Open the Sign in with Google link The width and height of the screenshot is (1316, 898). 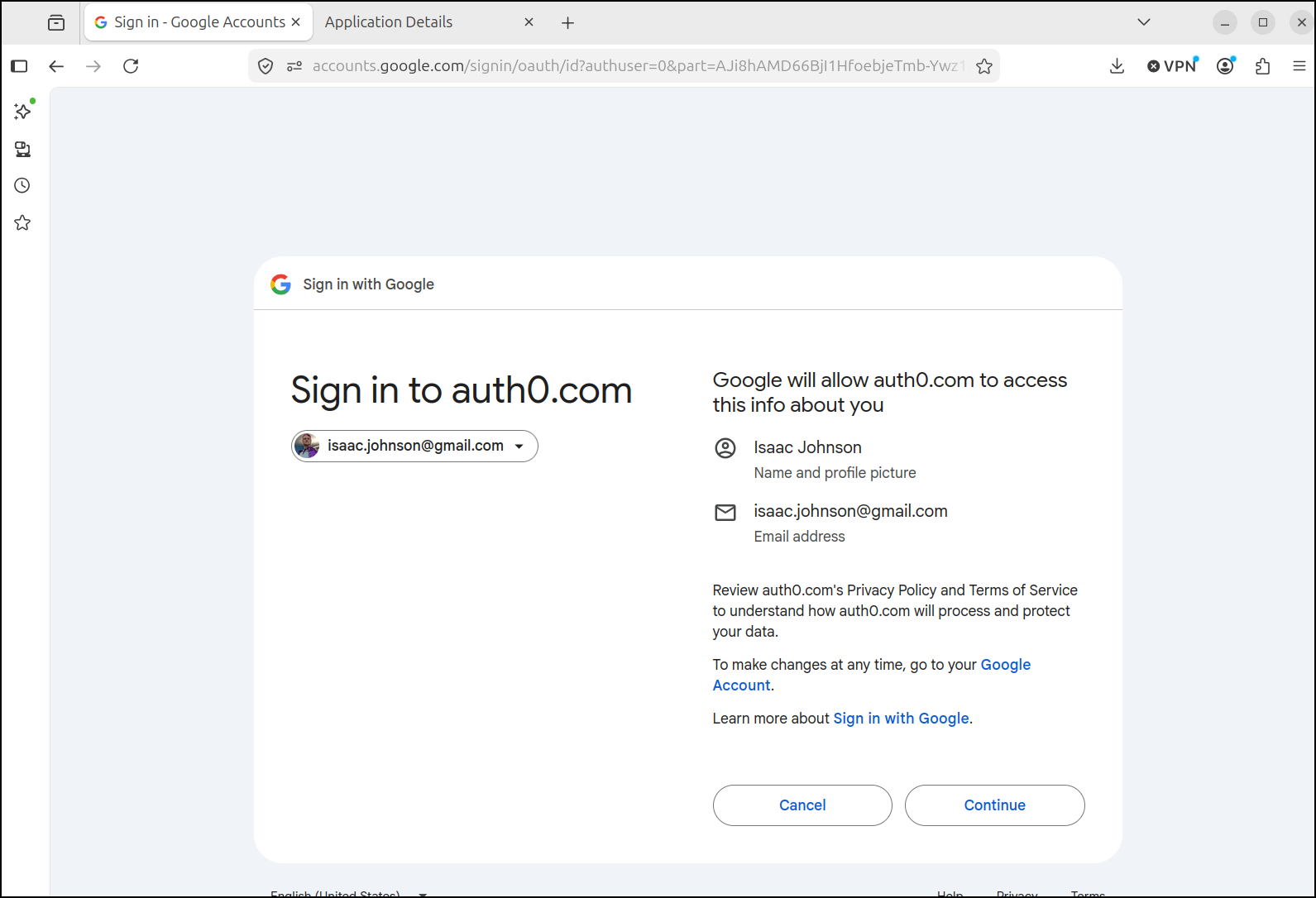[901, 719]
